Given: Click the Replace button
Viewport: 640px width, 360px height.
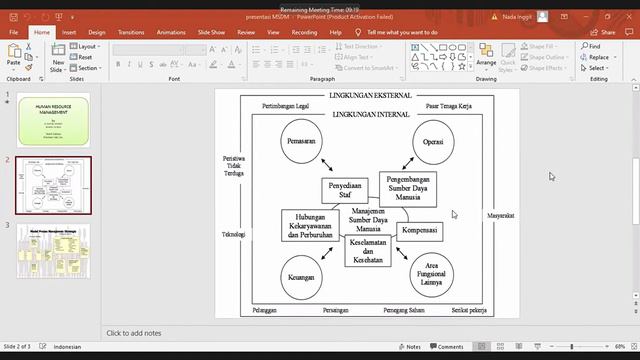Looking at the screenshot, I should click(598, 57).
